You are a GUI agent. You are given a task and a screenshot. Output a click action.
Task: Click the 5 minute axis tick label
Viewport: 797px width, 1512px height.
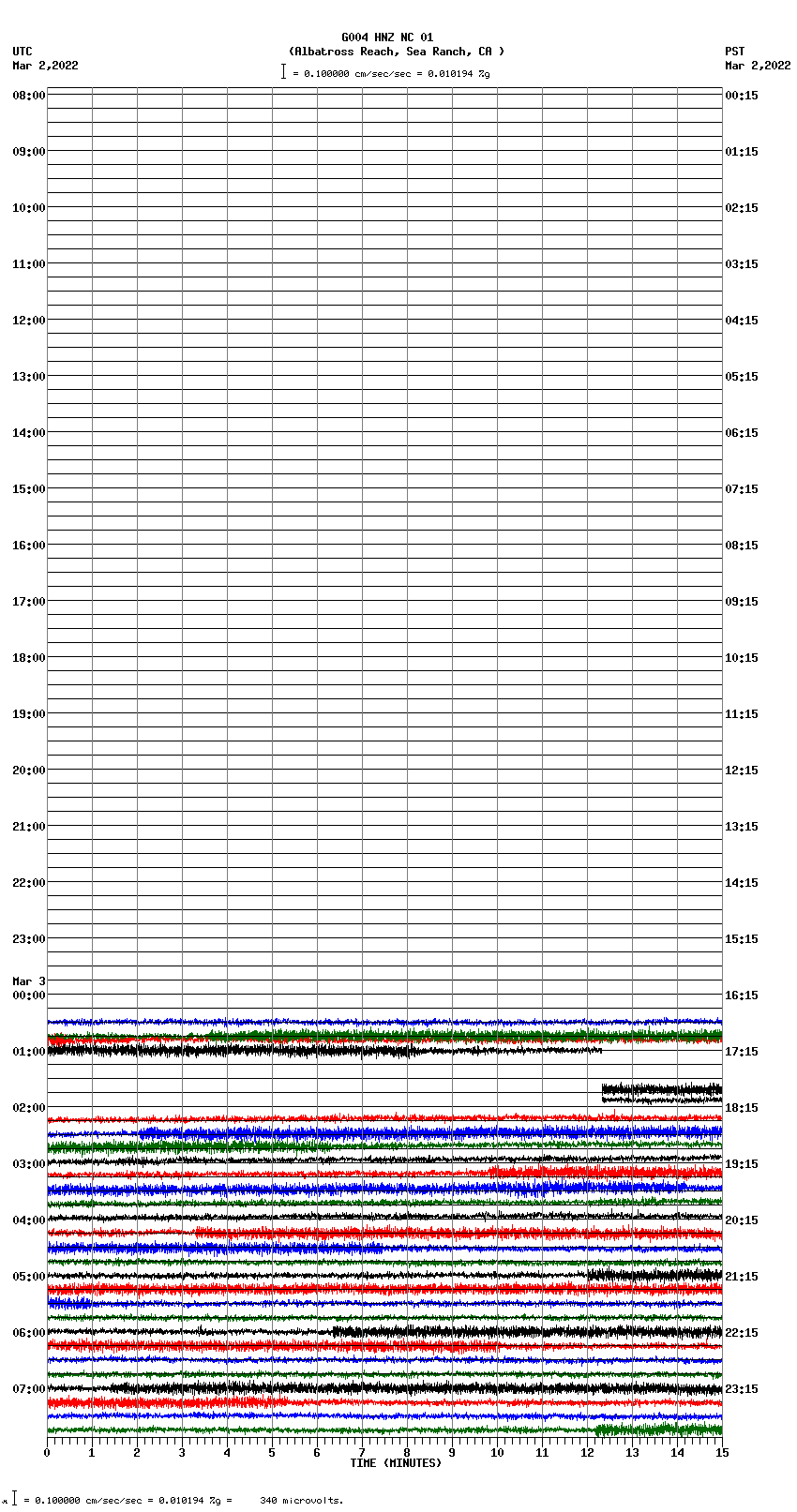pyautogui.click(x=272, y=1453)
